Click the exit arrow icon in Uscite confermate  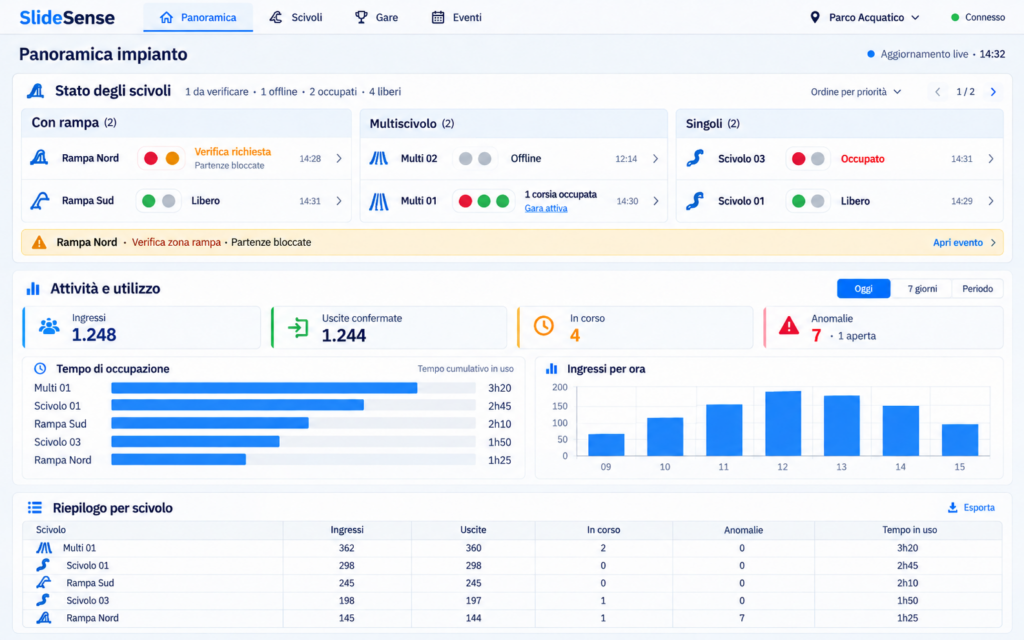(x=298, y=327)
